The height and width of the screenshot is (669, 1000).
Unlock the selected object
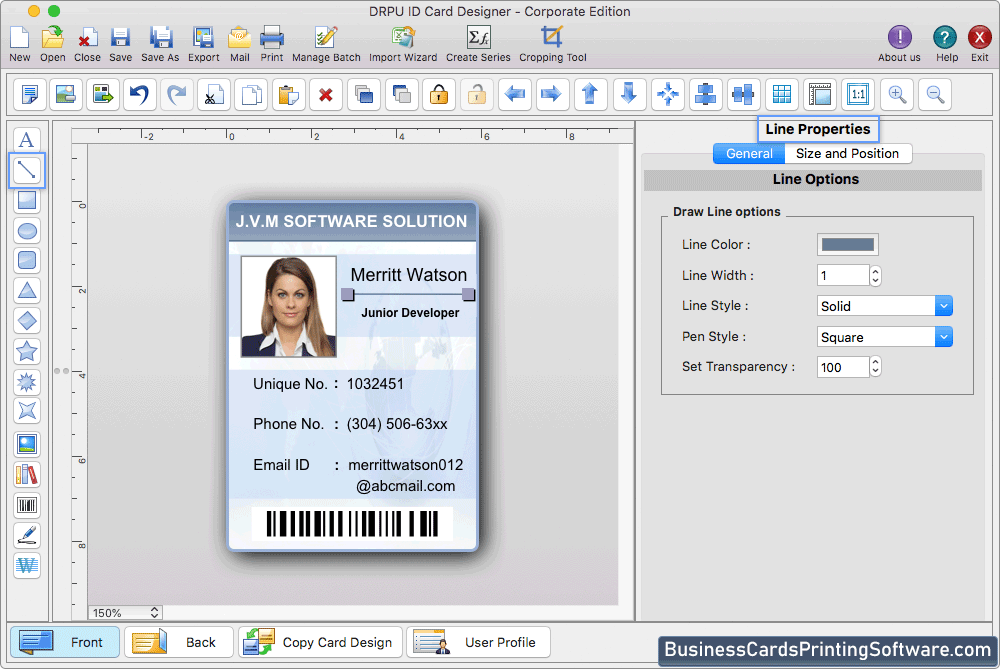[x=476, y=95]
